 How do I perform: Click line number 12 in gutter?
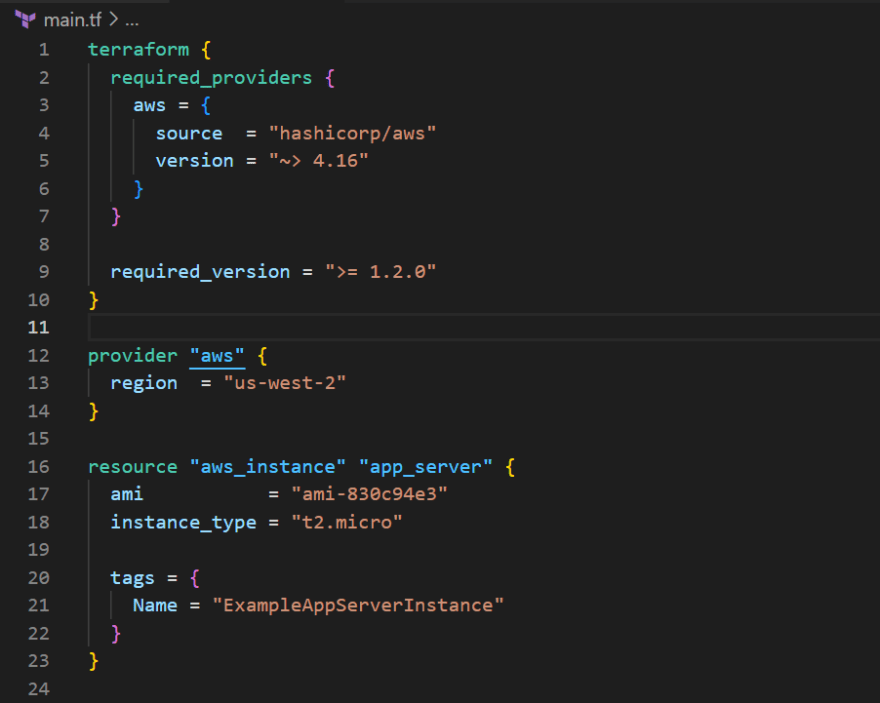point(39,356)
